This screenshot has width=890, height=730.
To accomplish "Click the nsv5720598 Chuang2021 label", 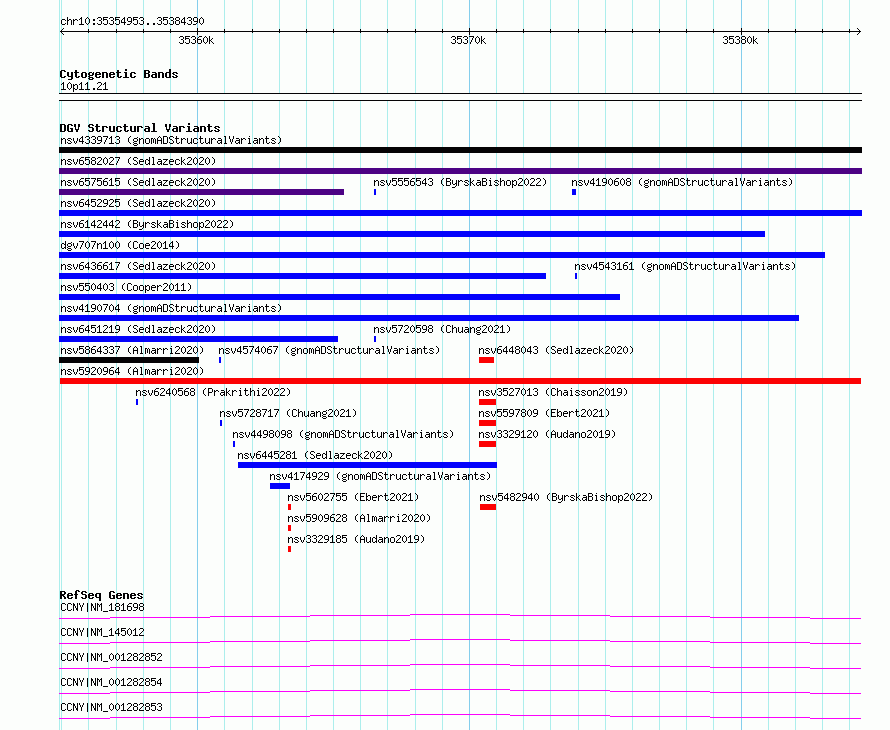I will (x=442, y=329).
